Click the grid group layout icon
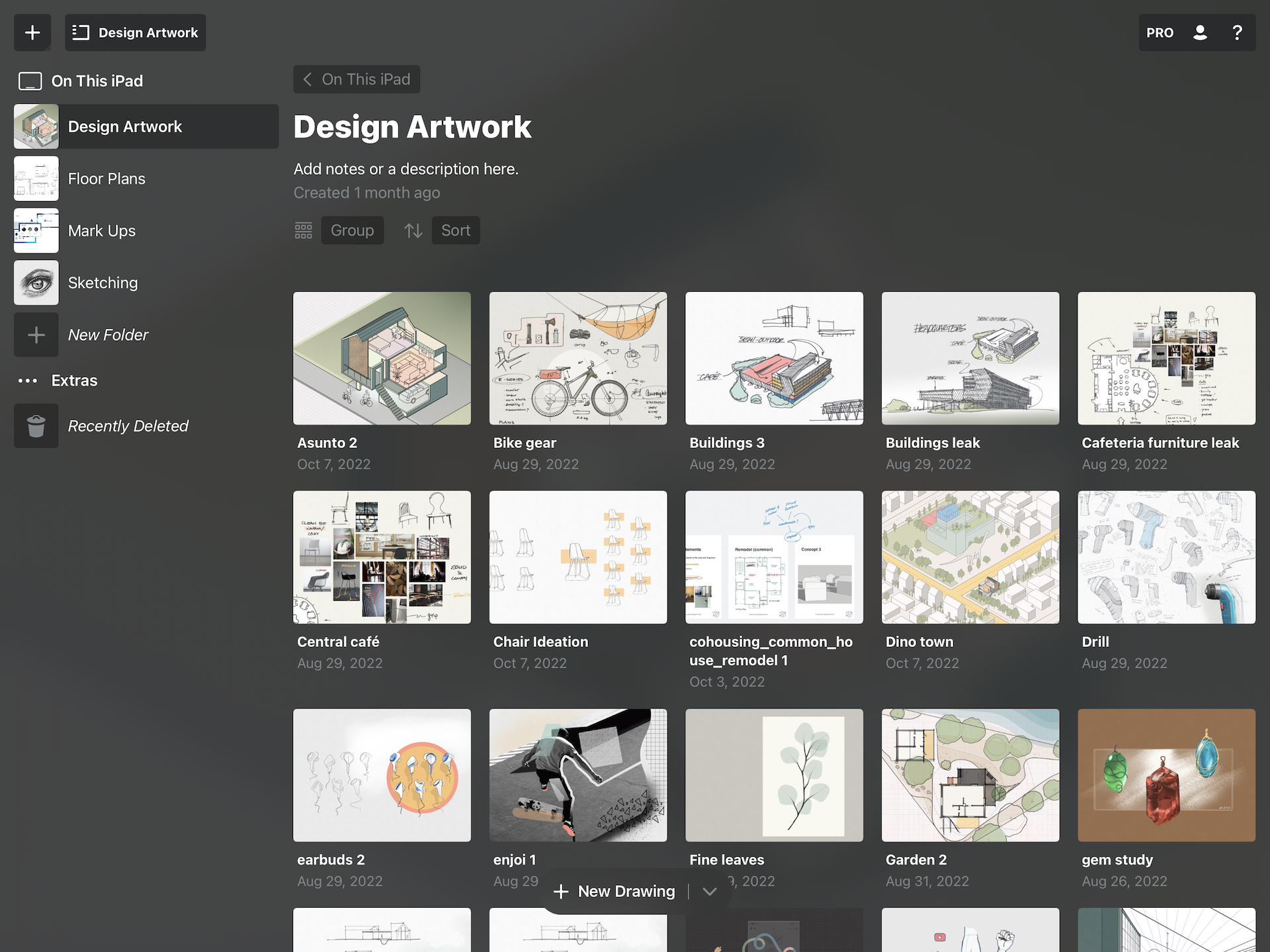This screenshot has width=1270, height=952. pyautogui.click(x=303, y=230)
